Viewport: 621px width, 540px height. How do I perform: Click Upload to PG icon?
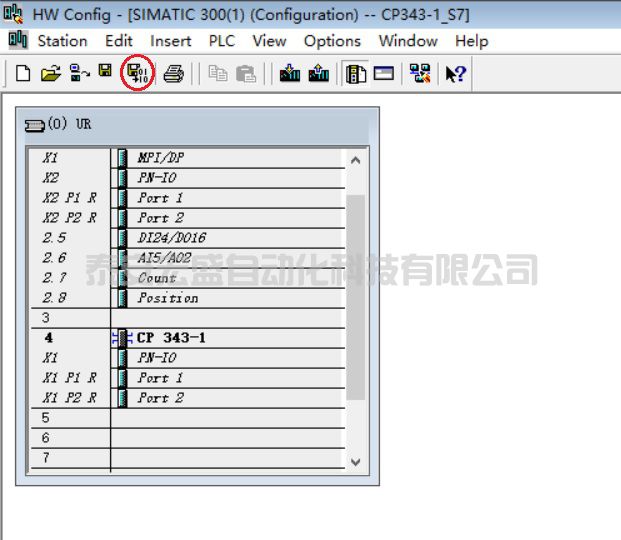pos(319,74)
